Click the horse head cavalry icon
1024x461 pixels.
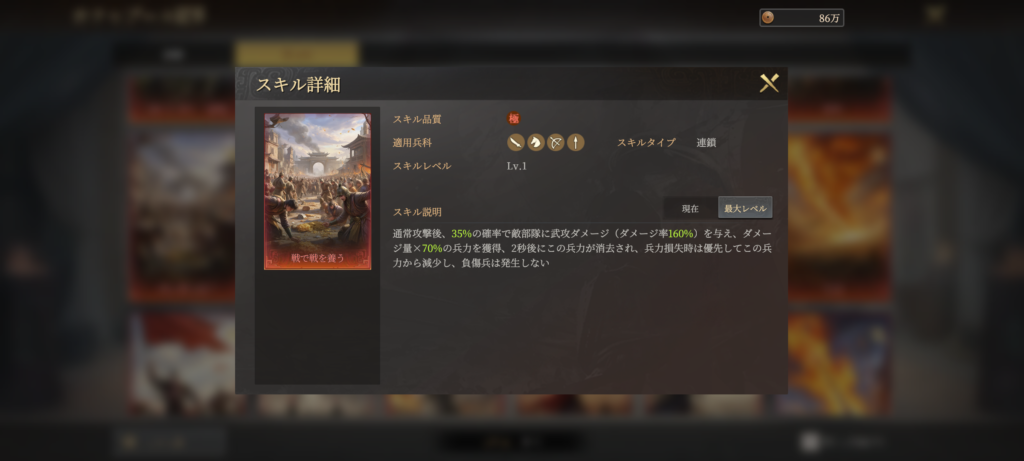click(536, 142)
